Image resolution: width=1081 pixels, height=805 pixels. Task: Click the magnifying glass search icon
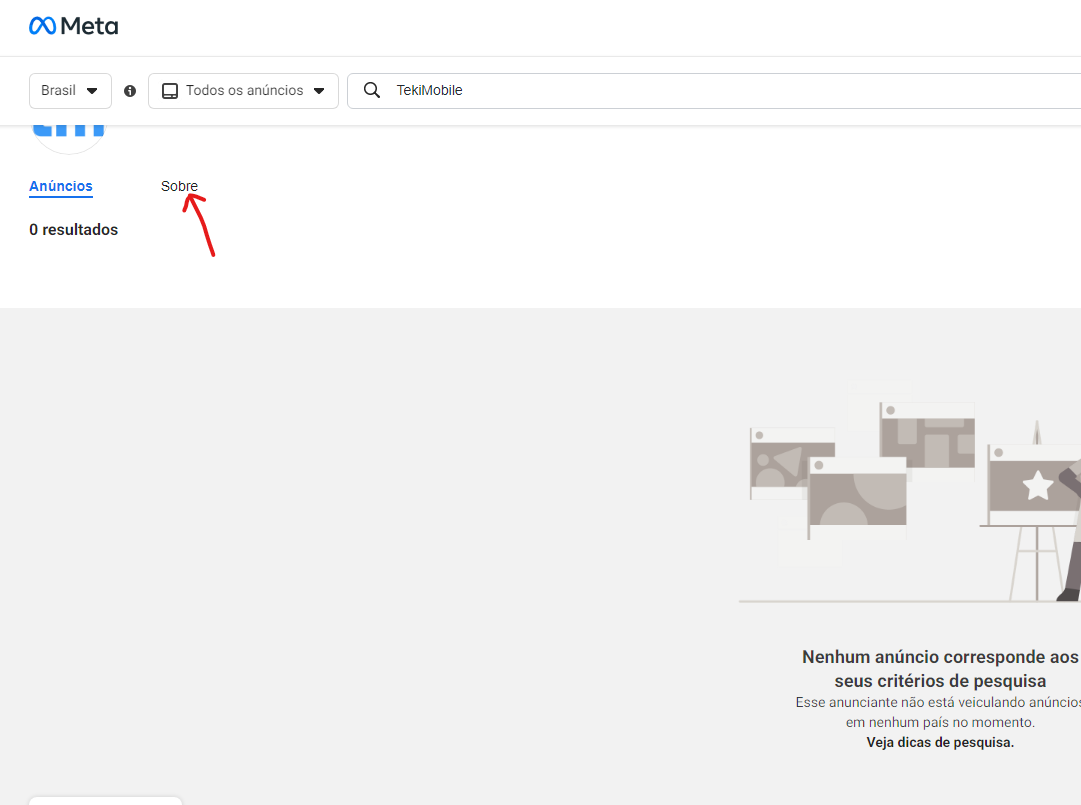pos(372,90)
